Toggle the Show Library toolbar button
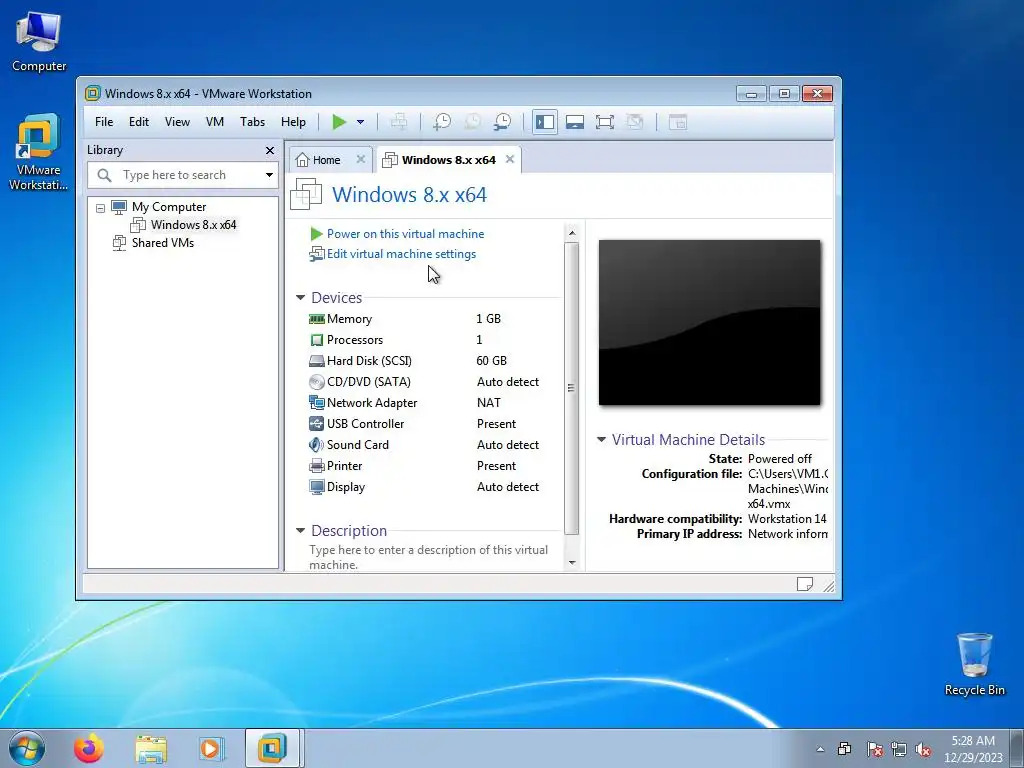 click(x=545, y=122)
